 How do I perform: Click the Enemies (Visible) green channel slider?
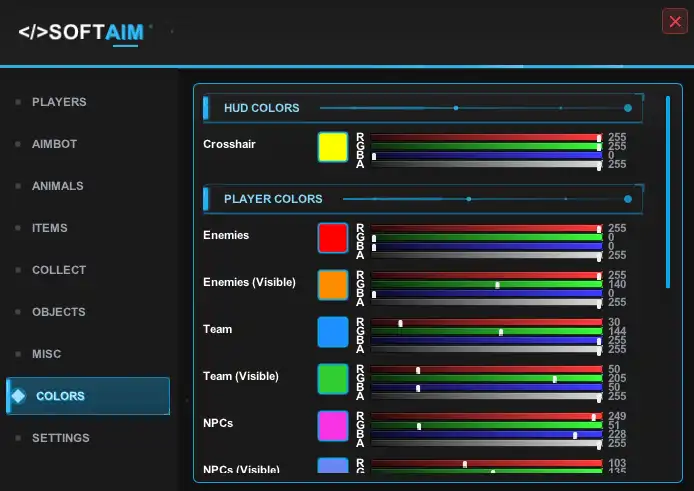point(485,285)
